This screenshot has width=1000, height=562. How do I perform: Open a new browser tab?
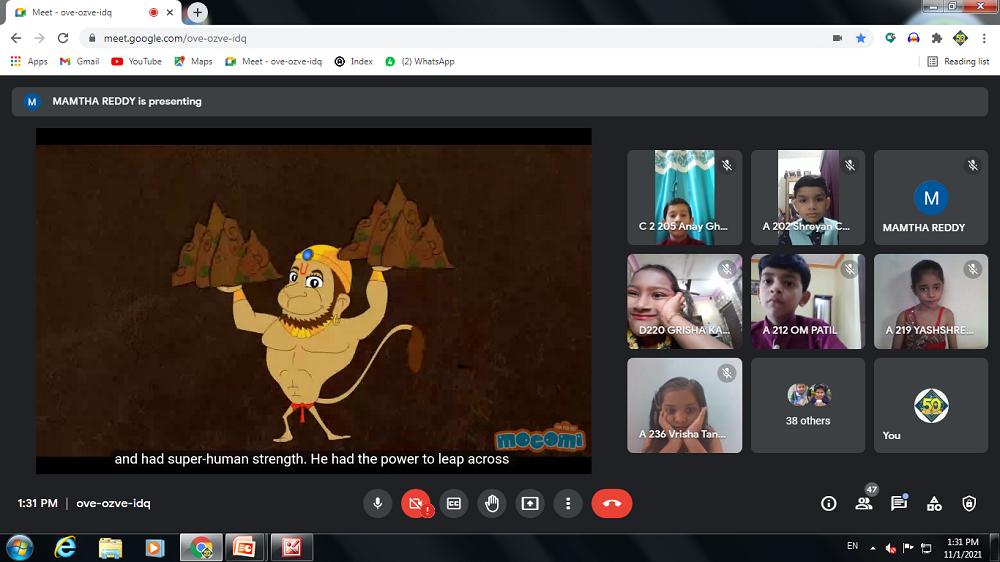click(x=198, y=13)
